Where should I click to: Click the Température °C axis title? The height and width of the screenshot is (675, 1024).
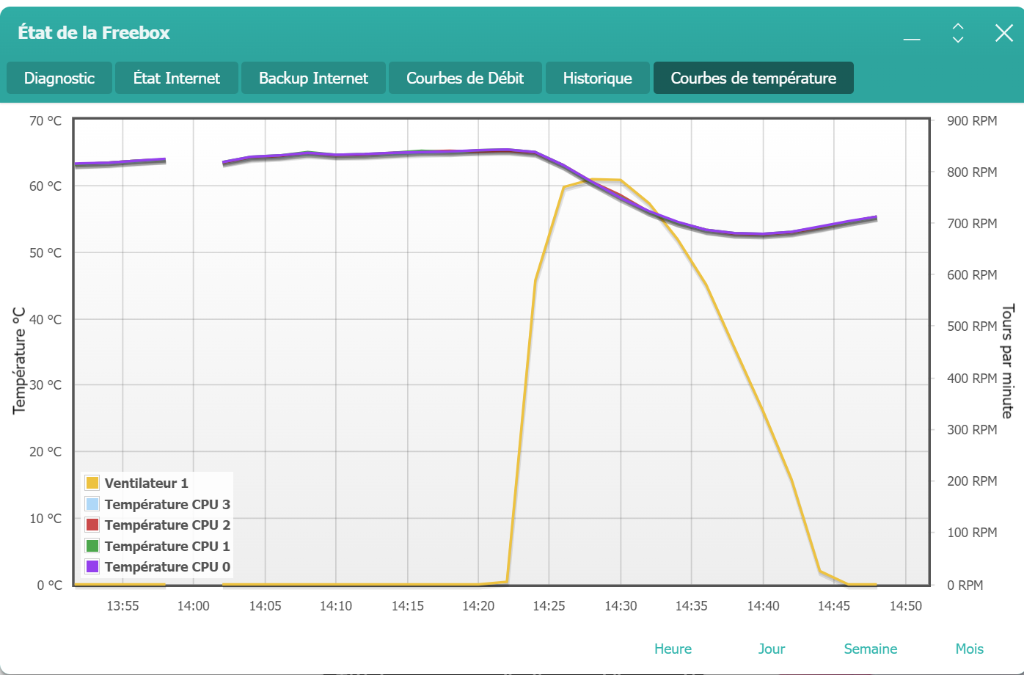[19, 361]
